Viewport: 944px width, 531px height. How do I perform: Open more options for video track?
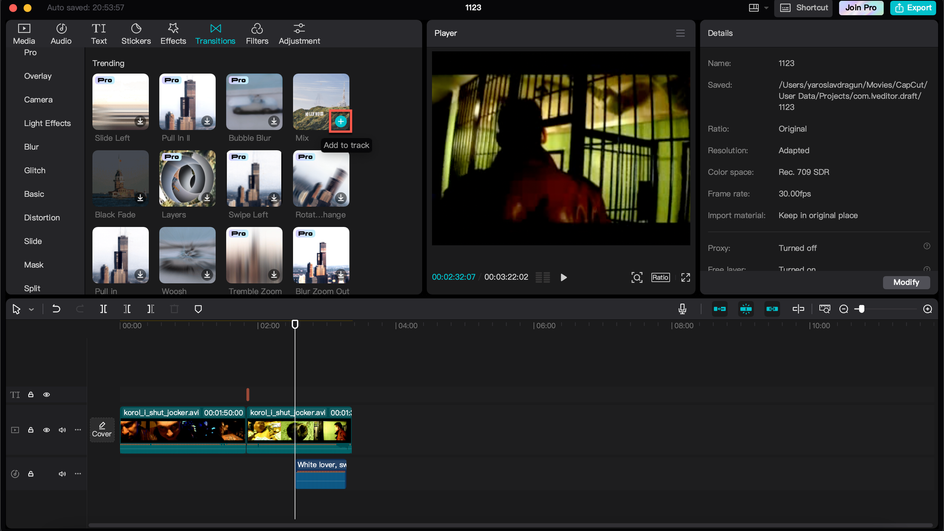[x=78, y=430]
